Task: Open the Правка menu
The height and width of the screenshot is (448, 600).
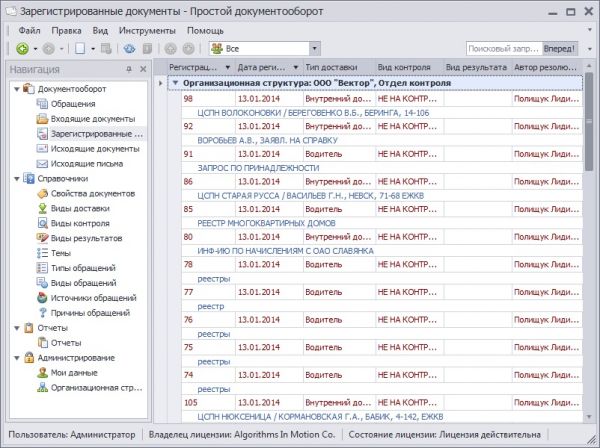Action: tap(66, 30)
